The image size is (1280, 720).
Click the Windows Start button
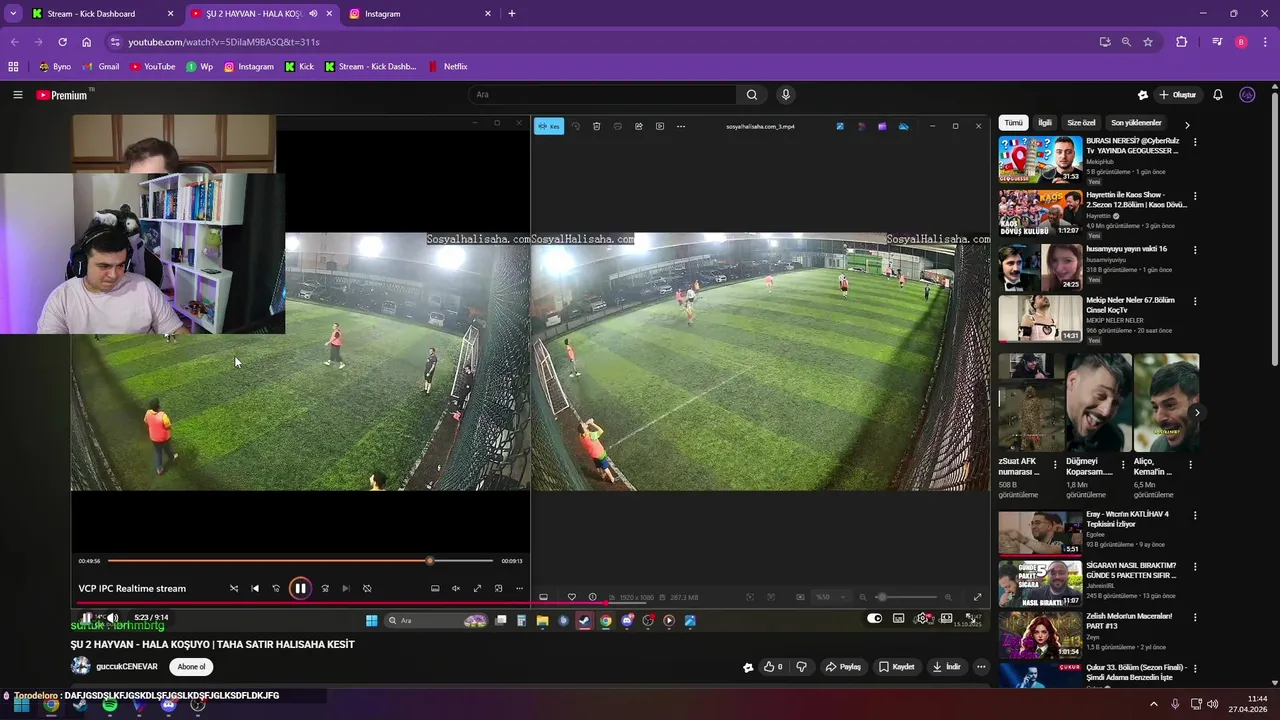21,705
